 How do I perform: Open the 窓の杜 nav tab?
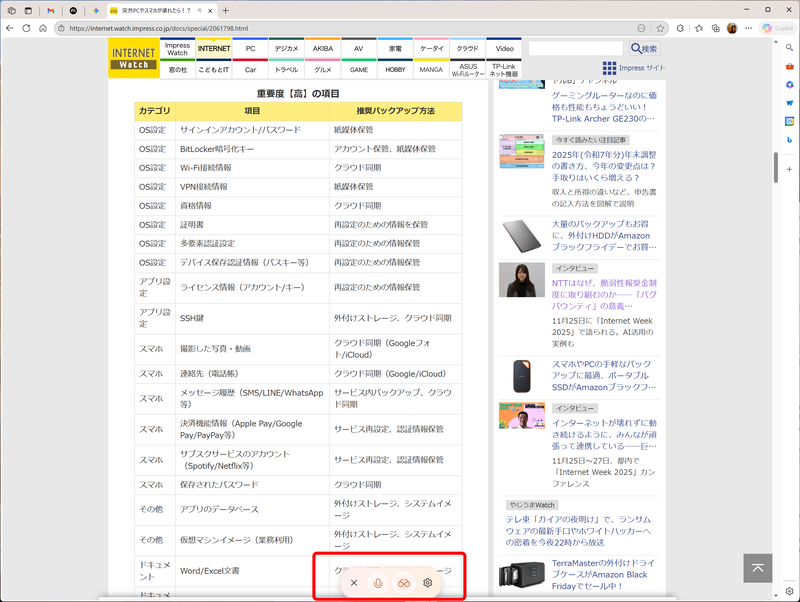click(x=178, y=69)
